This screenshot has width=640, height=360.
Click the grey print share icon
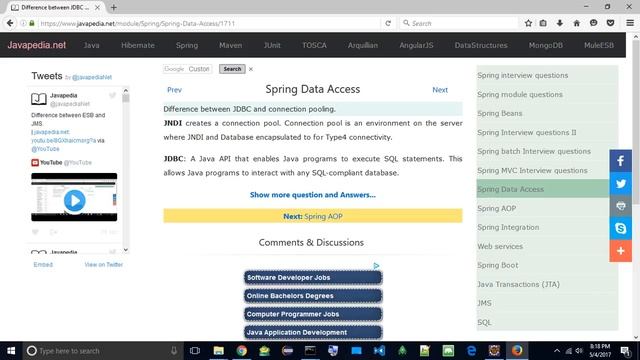620,206
